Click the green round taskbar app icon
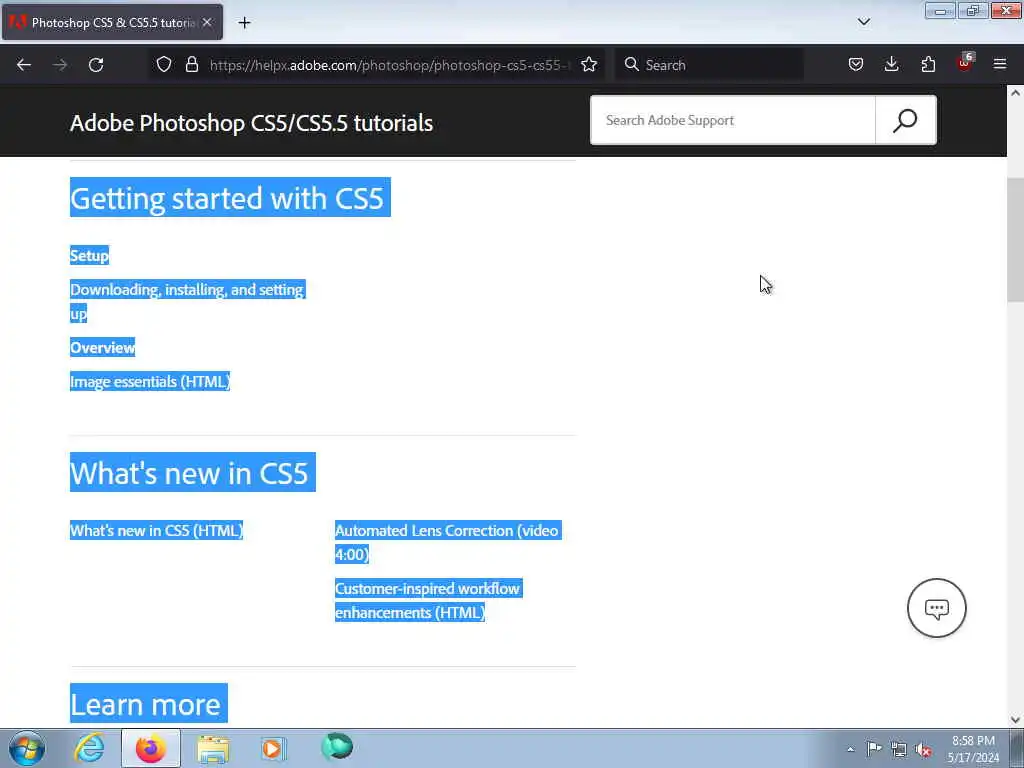1024x768 pixels. tap(337, 747)
